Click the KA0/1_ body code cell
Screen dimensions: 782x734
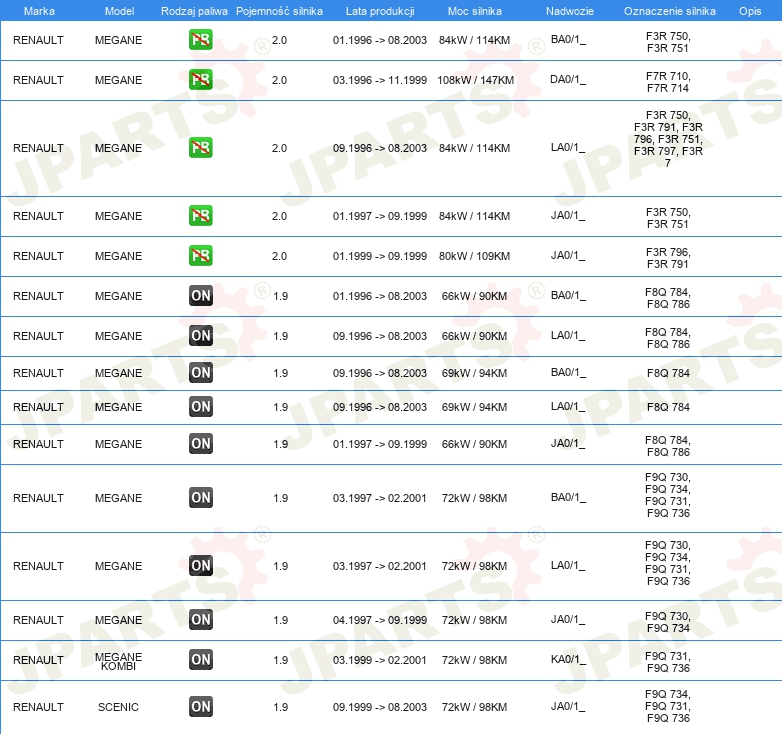click(x=568, y=660)
